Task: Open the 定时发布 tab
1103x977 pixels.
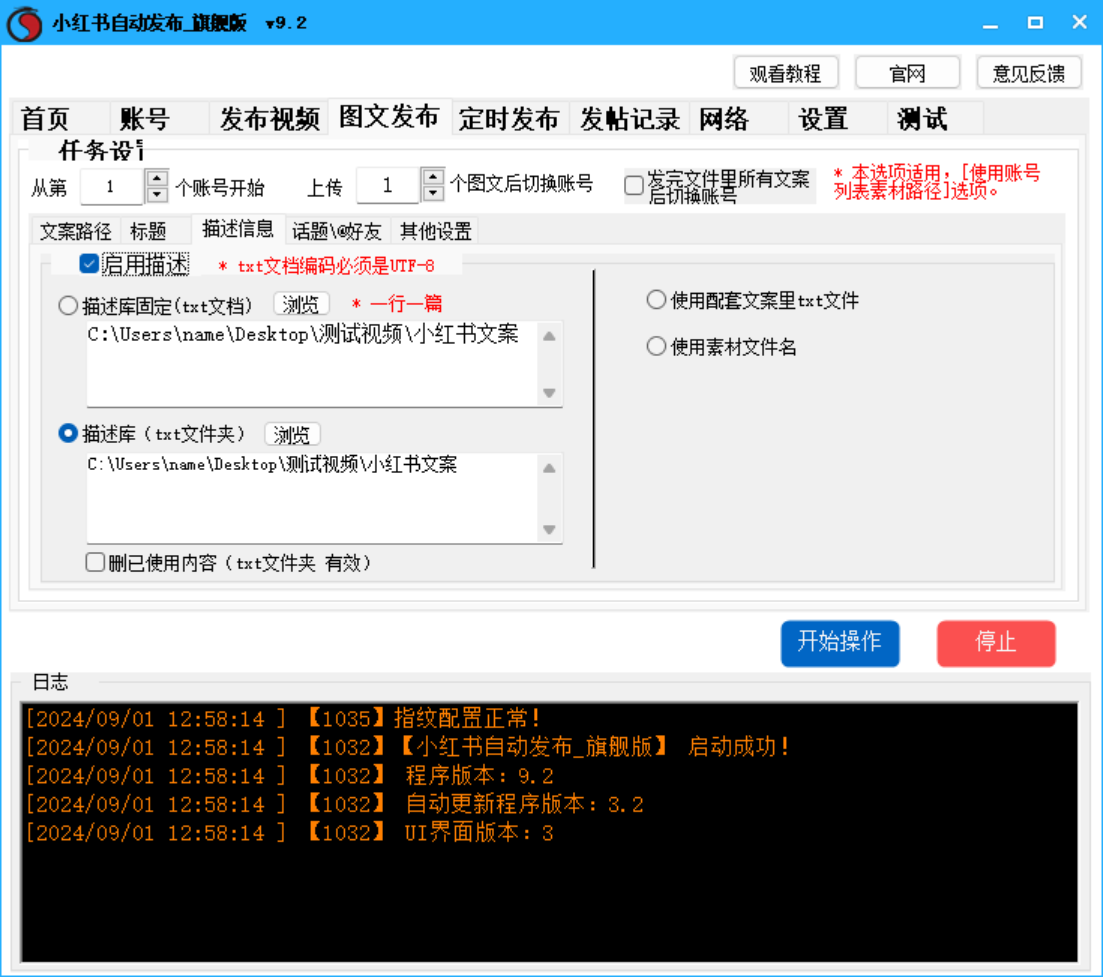Action: pyautogui.click(x=509, y=118)
